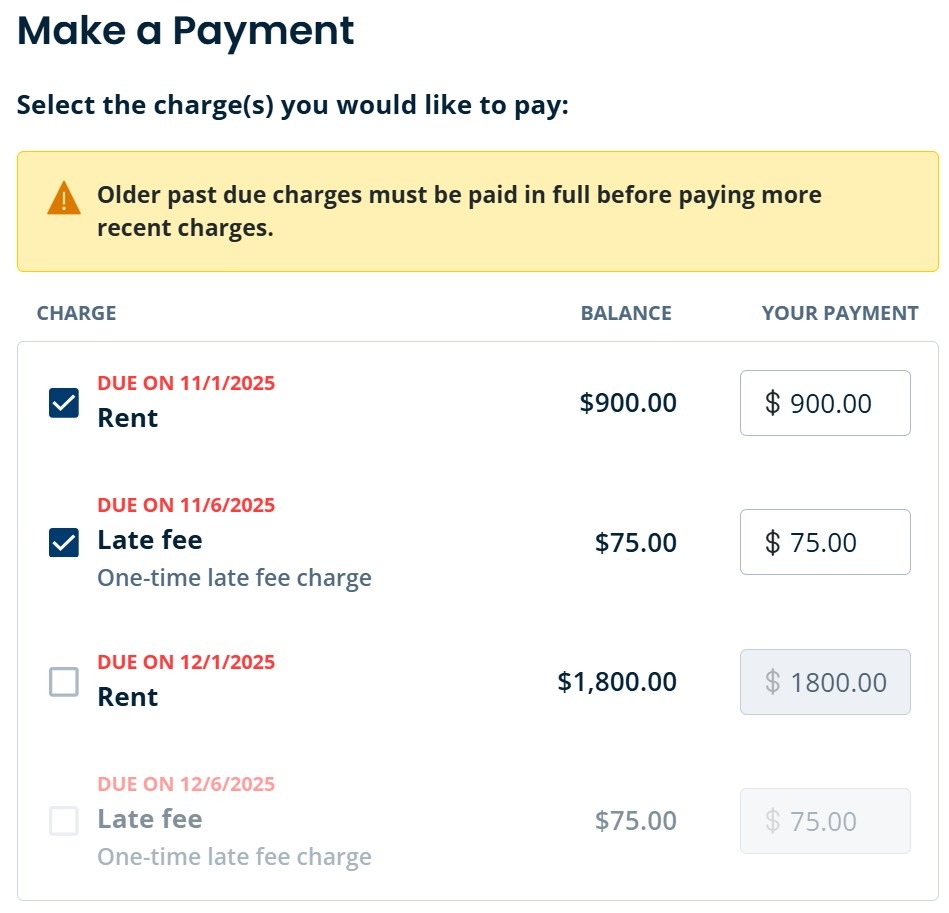This screenshot has height=913, width=949.
Task: Click the DUE ON 11/1/2025 label
Action: click(x=186, y=383)
